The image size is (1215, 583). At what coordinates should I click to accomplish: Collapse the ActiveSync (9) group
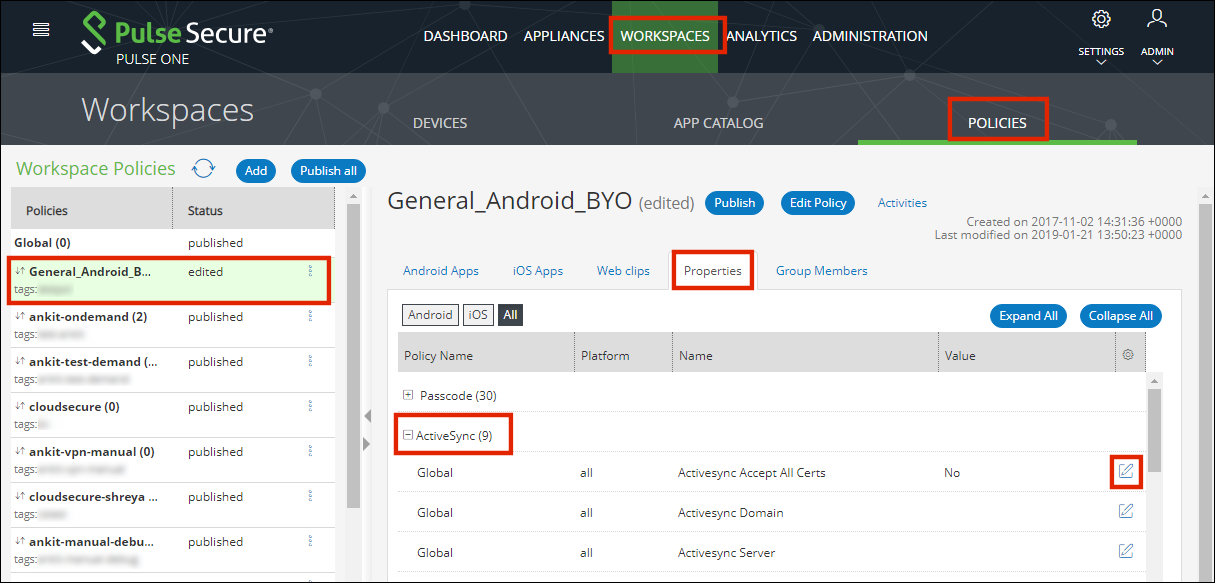(x=408, y=435)
